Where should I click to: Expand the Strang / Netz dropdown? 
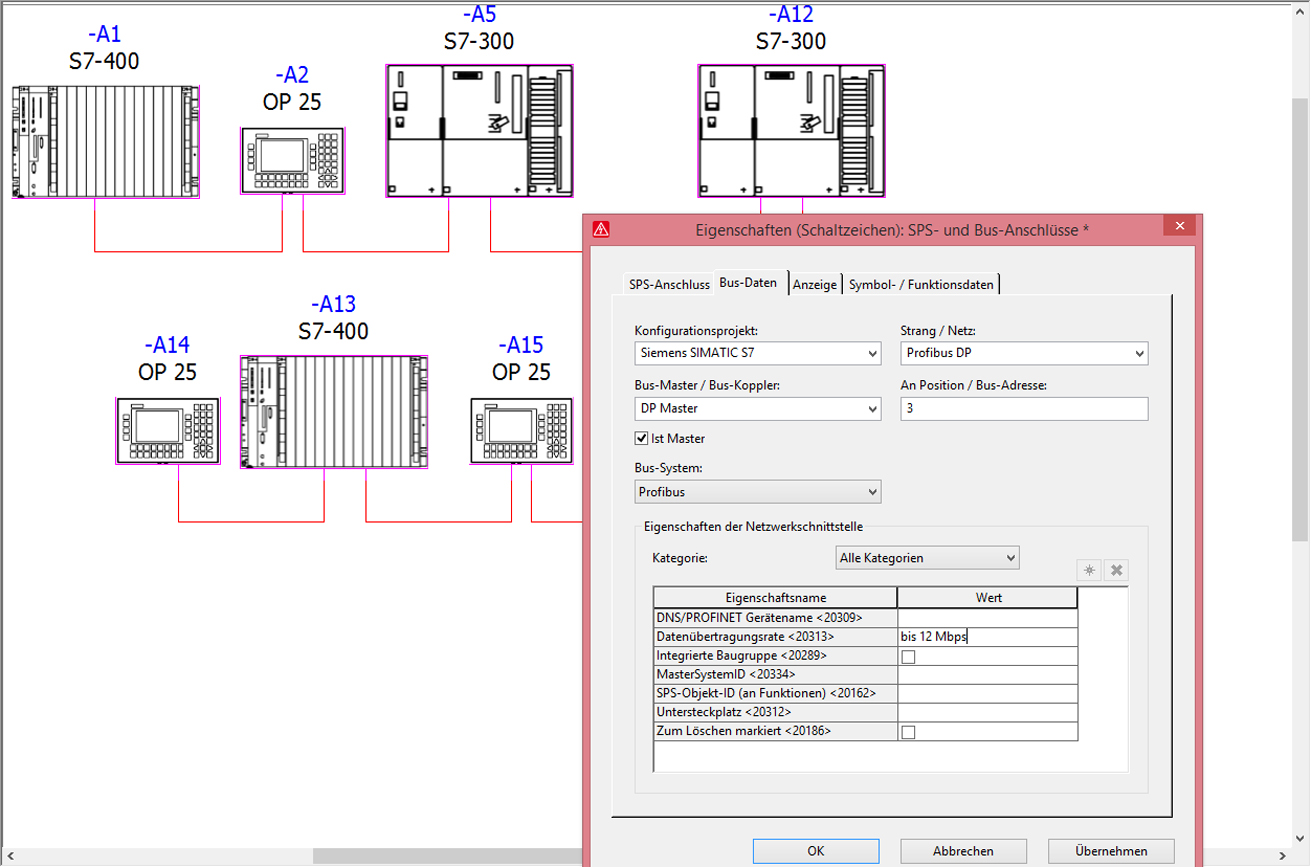point(1024,353)
